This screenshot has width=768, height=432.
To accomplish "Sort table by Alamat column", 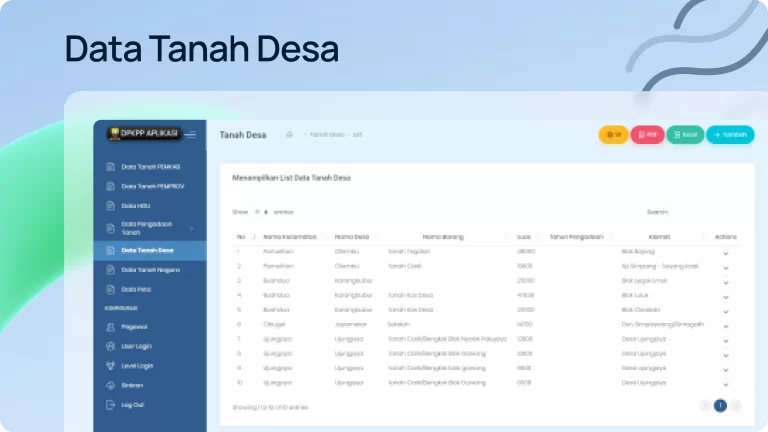I will click(x=663, y=237).
